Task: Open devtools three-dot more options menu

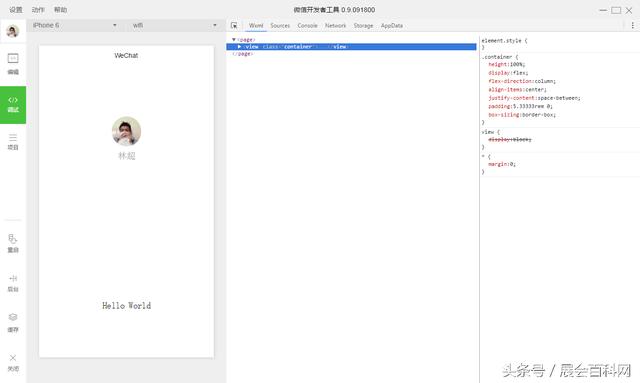Action: (633, 25)
